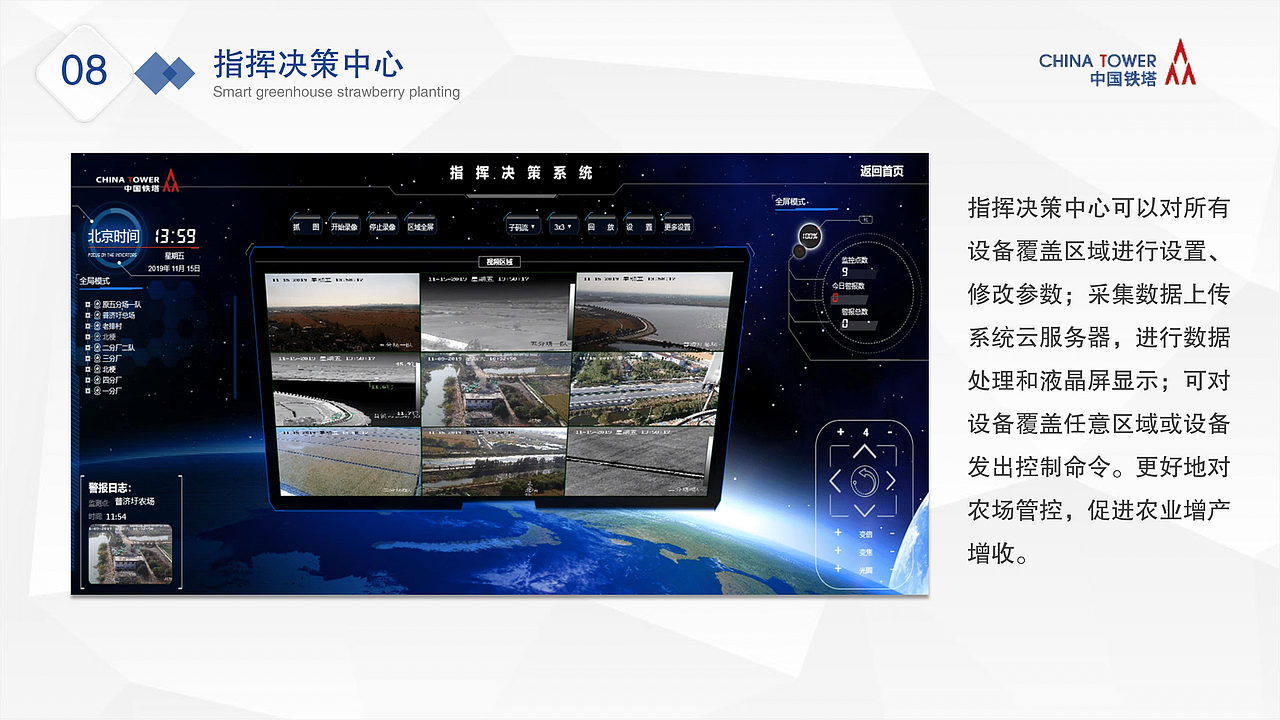
Task: Click the 更多设置 more settings button
Action: click(677, 227)
